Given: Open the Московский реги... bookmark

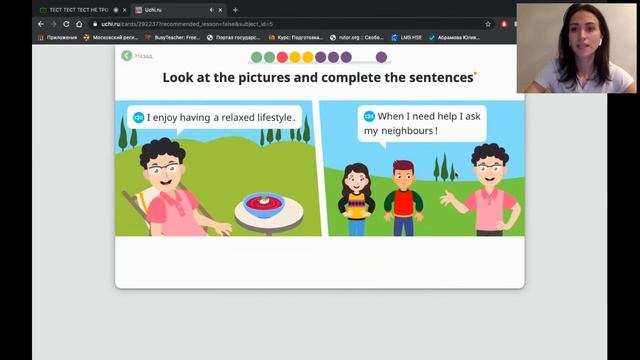Looking at the screenshot, I should [111, 38].
